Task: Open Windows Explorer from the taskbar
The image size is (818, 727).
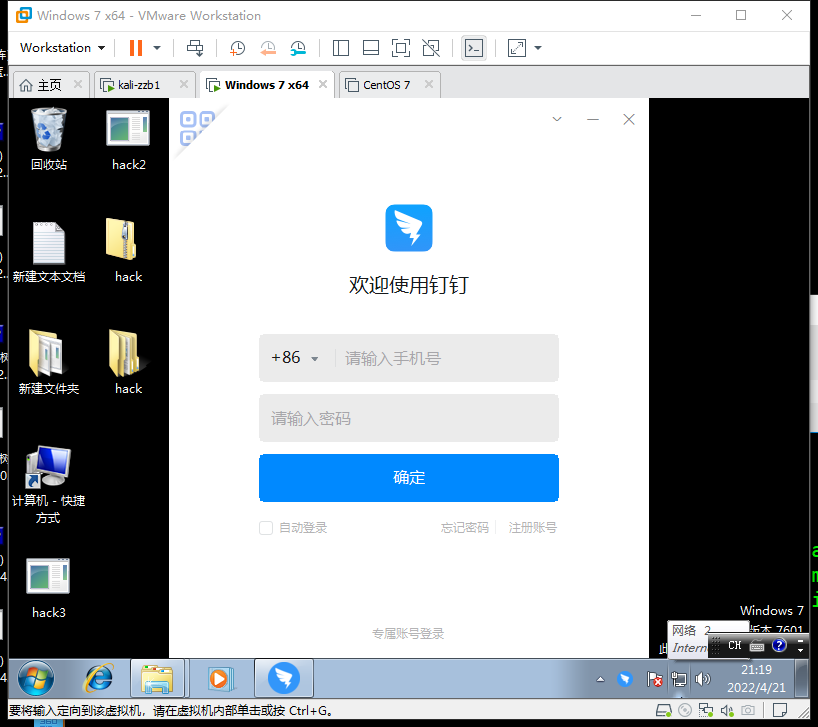Action: point(157,678)
